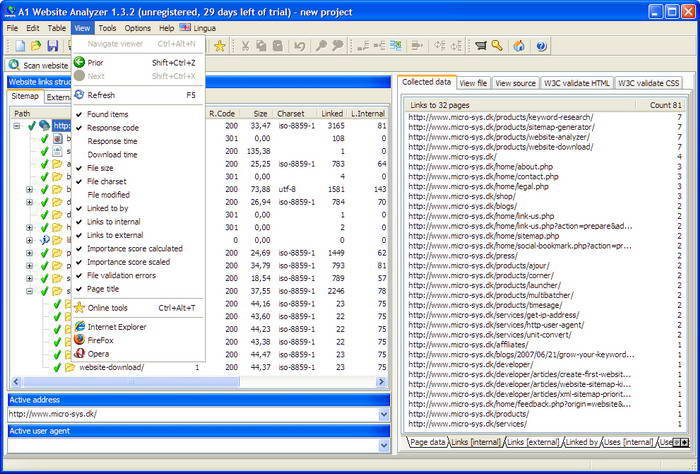Click the Refresh item in the View menu
Viewport: 700px width, 474px height.
click(100, 95)
